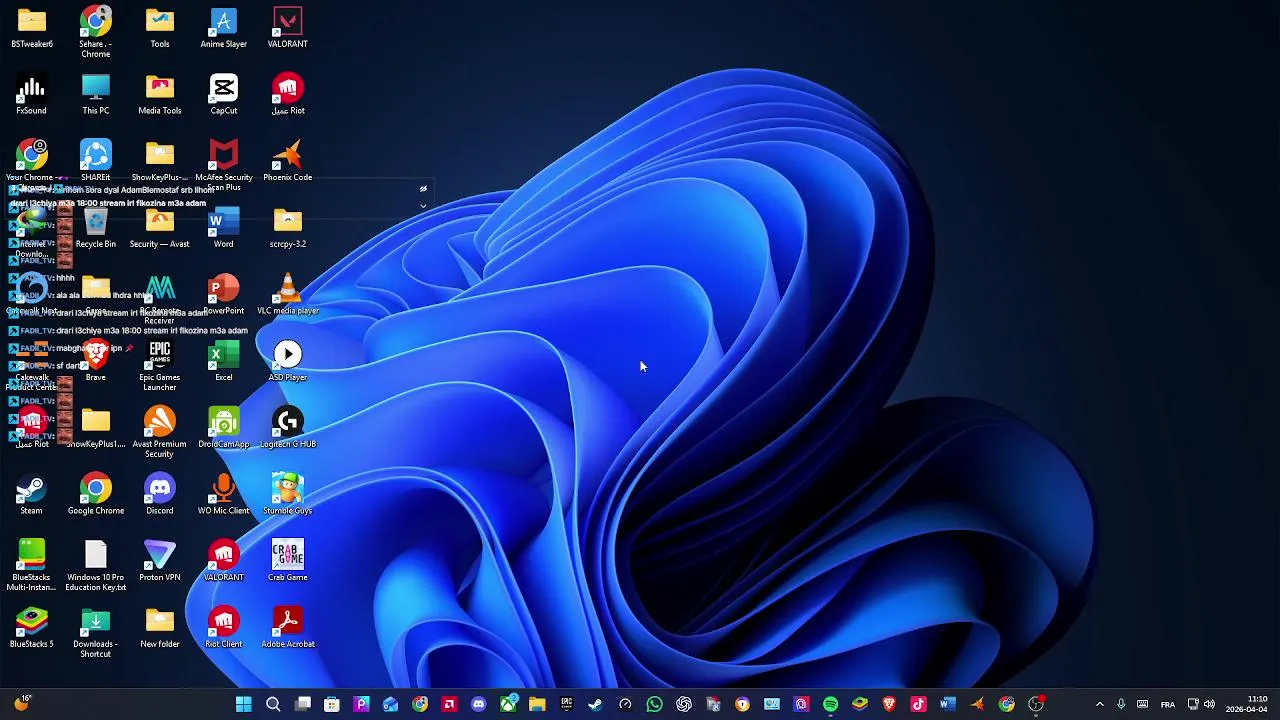
Task: Open AMD Software taskbar icon
Action: pyautogui.click(x=449, y=705)
